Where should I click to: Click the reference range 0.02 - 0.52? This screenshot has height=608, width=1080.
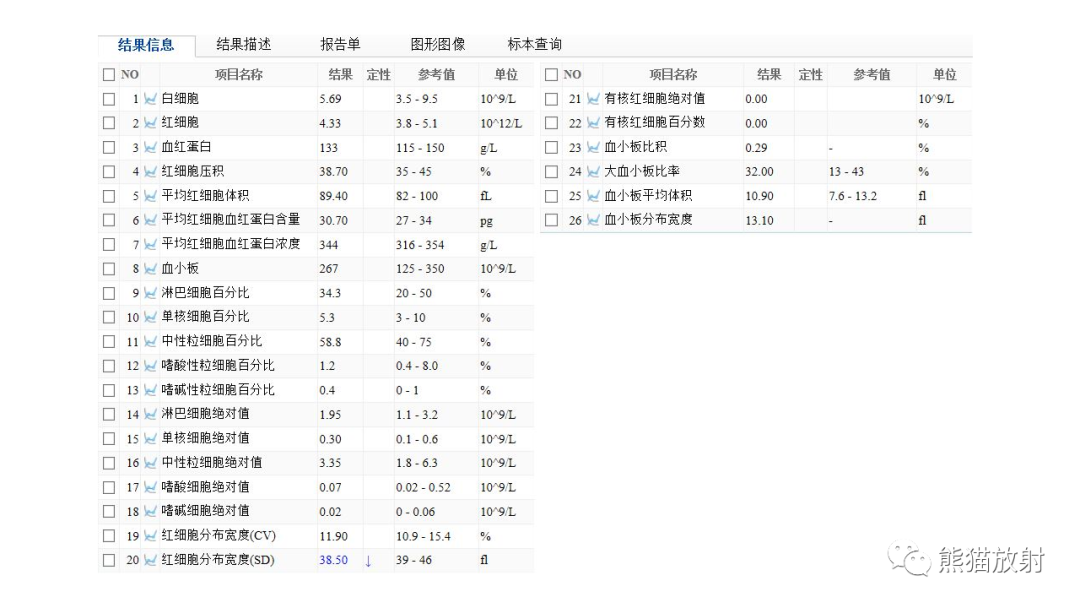pyautogui.click(x=423, y=488)
